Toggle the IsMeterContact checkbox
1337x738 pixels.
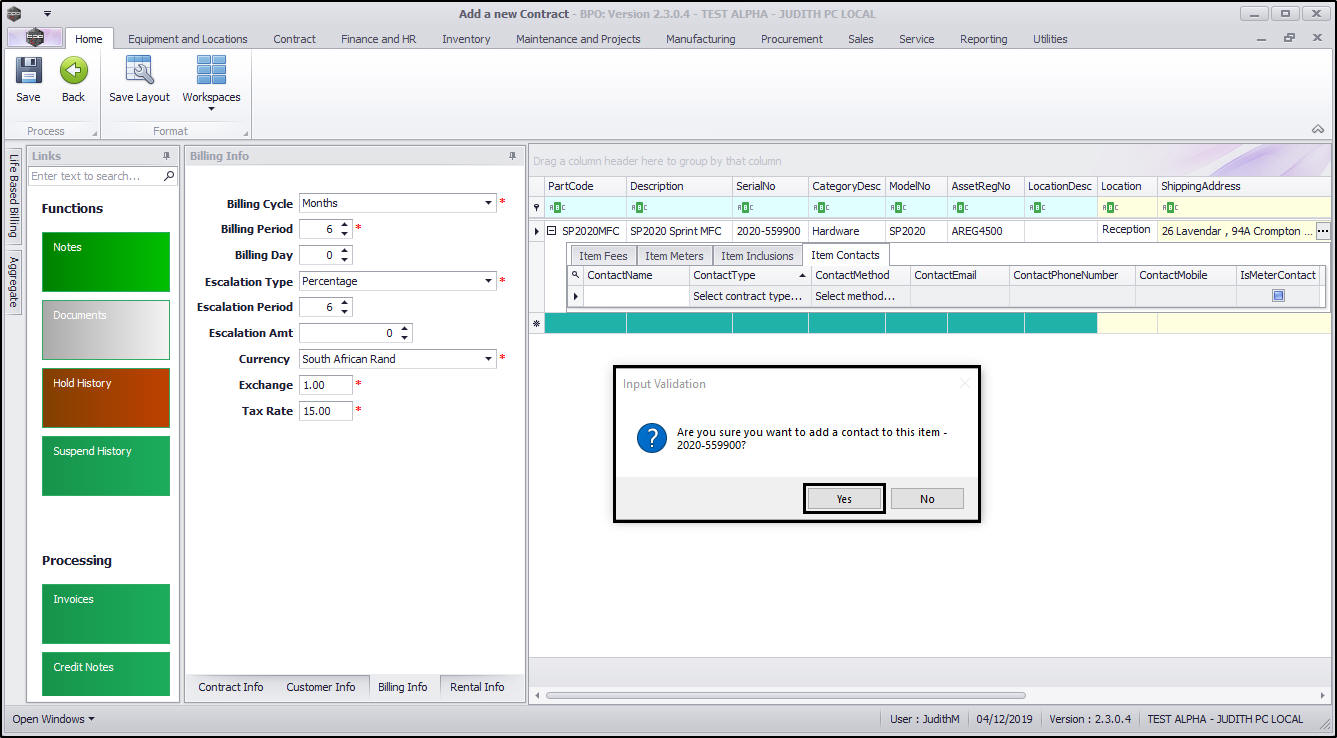coord(1278,296)
